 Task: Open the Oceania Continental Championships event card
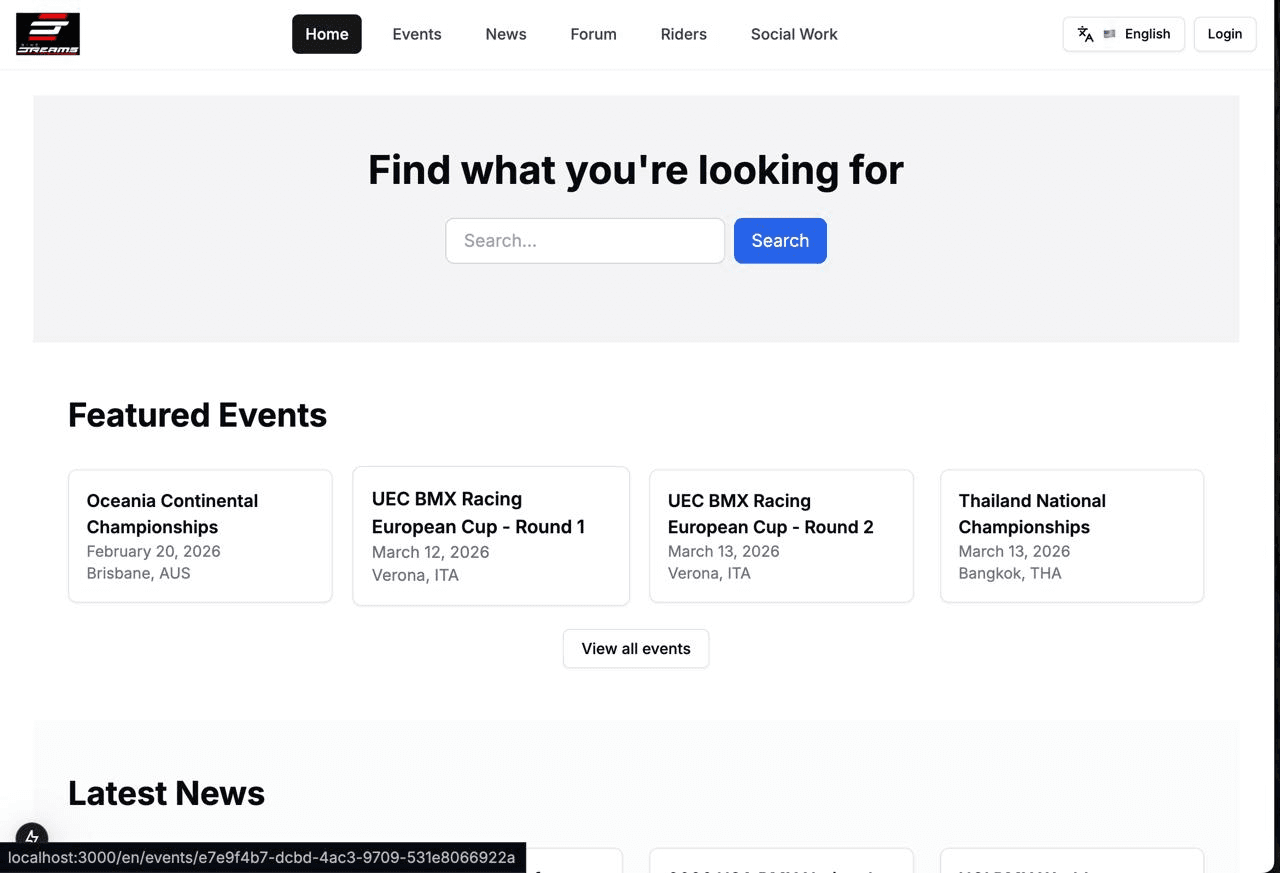coord(200,536)
